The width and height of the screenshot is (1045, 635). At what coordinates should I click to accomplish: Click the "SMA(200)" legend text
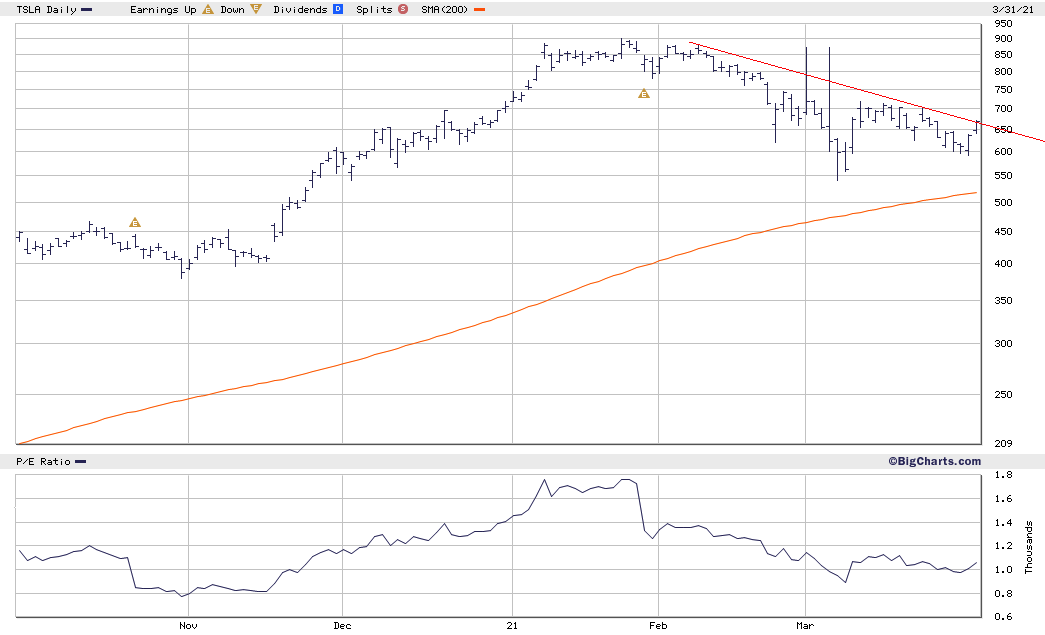[x=445, y=9]
